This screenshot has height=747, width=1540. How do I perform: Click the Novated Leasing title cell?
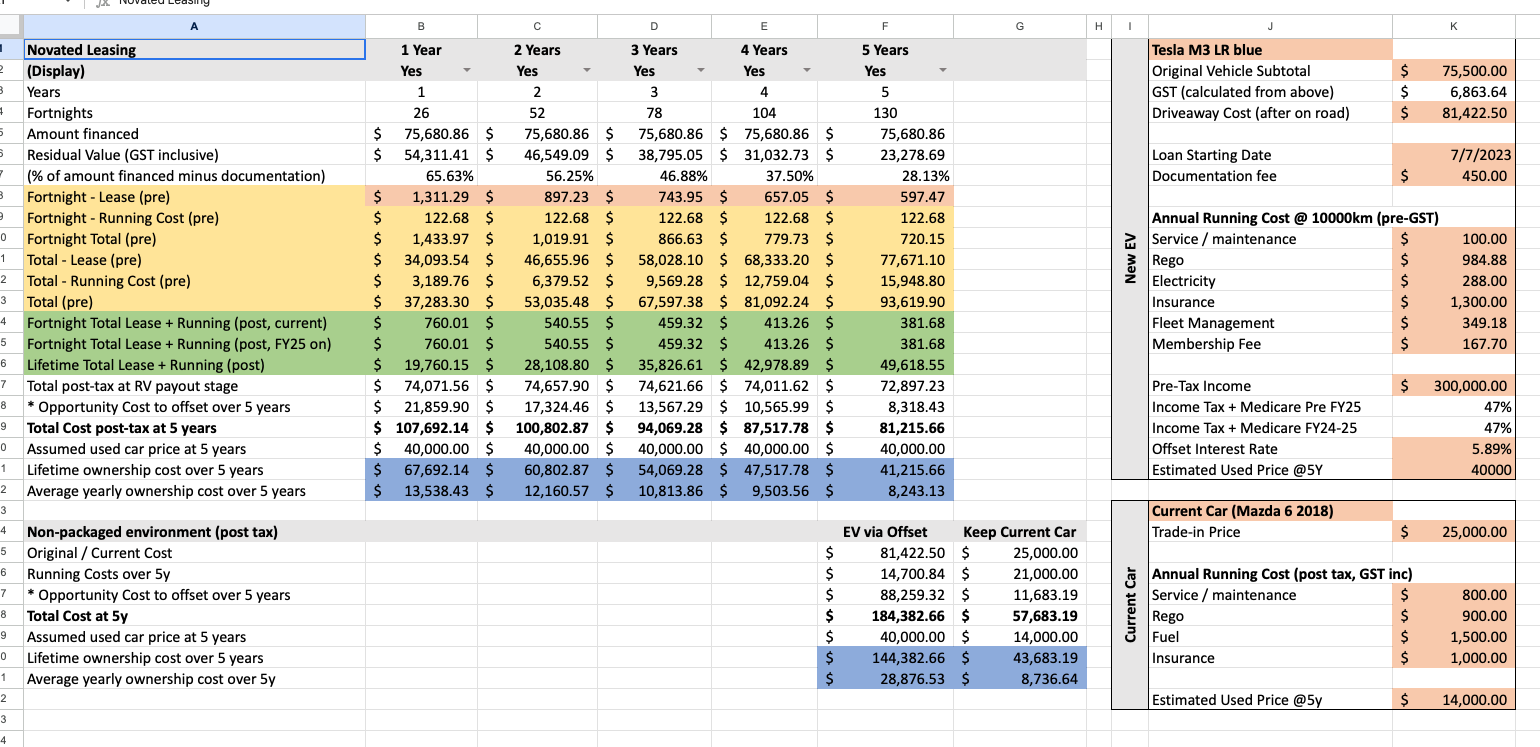click(x=194, y=50)
